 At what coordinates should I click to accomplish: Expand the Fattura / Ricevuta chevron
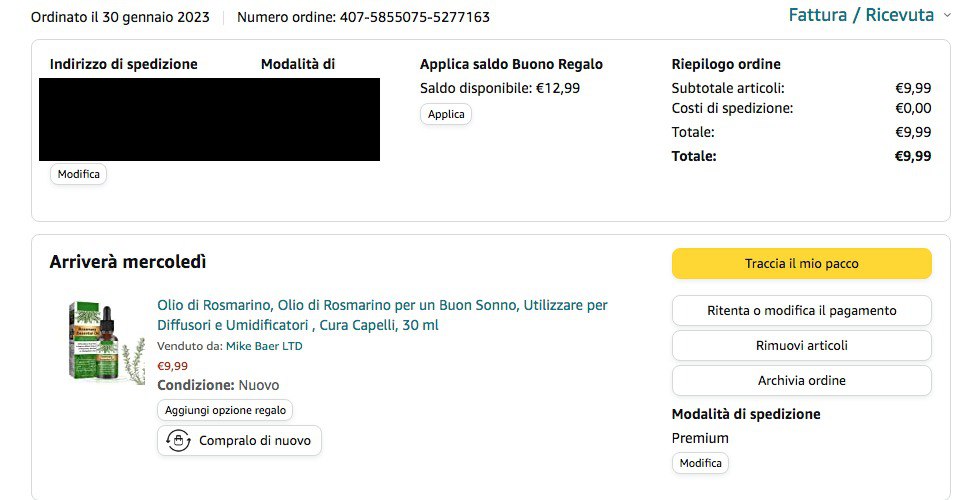(947, 15)
